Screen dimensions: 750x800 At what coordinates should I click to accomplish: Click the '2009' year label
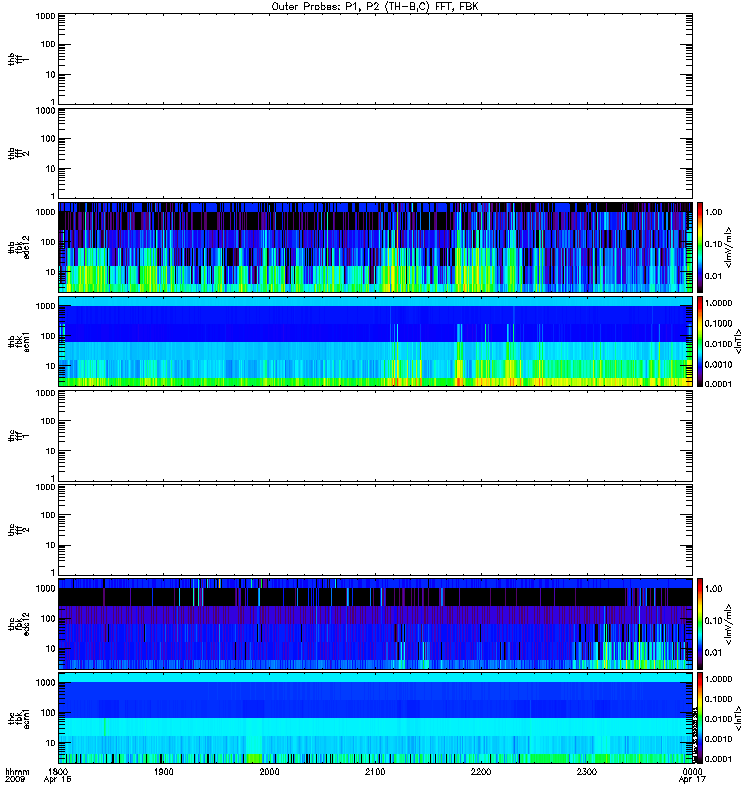pyautogui.click(x=14, y=780)
